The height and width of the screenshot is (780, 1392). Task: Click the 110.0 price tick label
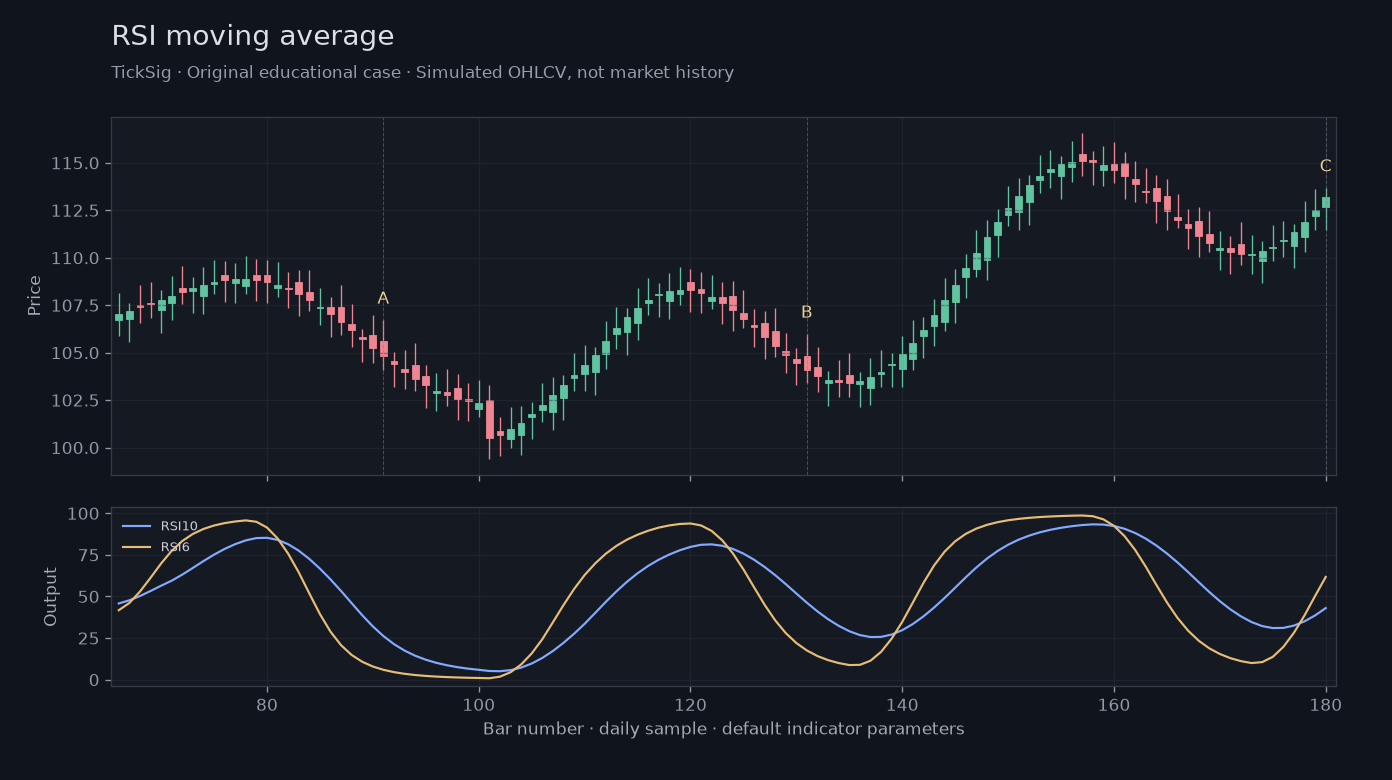click(x=75, y=258)
